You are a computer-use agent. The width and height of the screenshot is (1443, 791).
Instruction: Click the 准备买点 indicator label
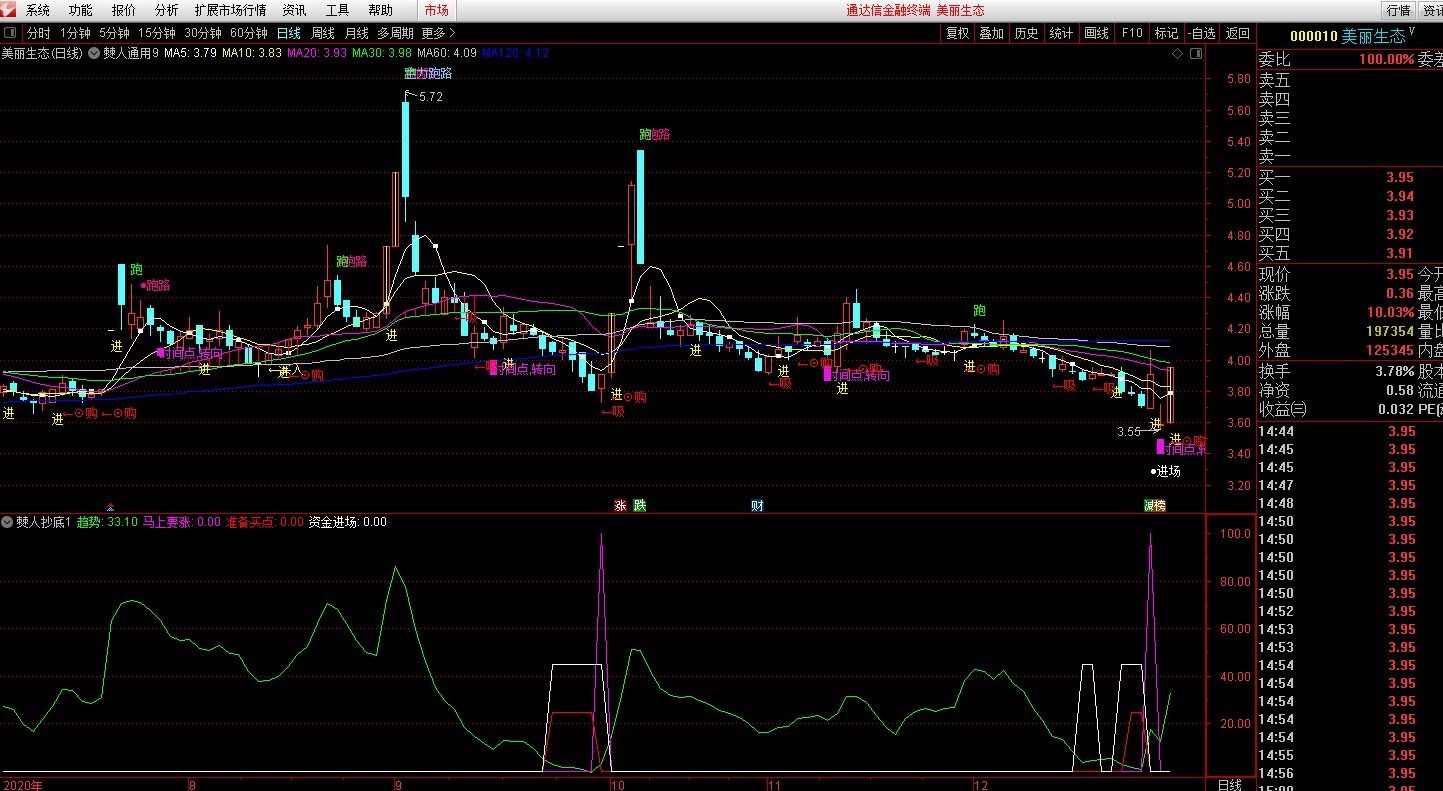264,522
